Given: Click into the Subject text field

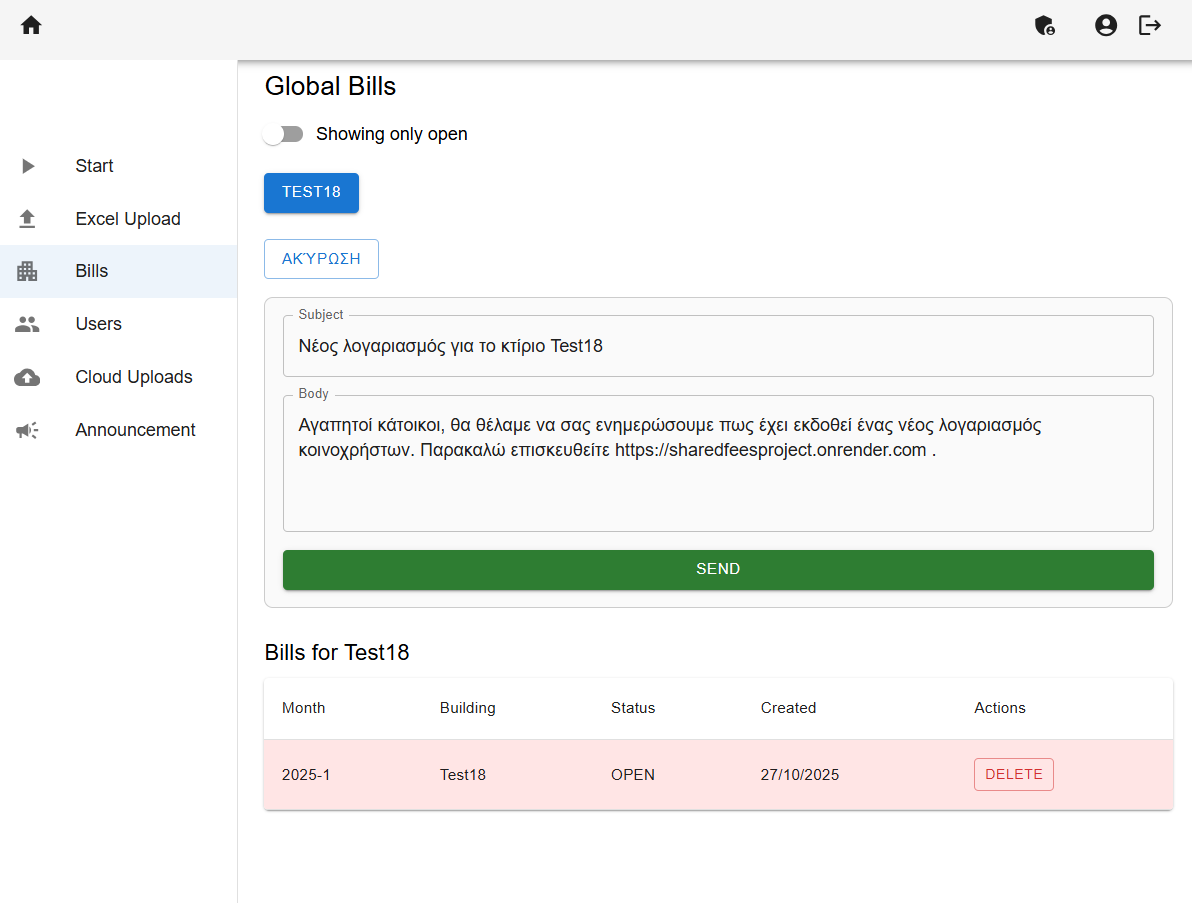Looking at the screenshot, I should 717,347.
